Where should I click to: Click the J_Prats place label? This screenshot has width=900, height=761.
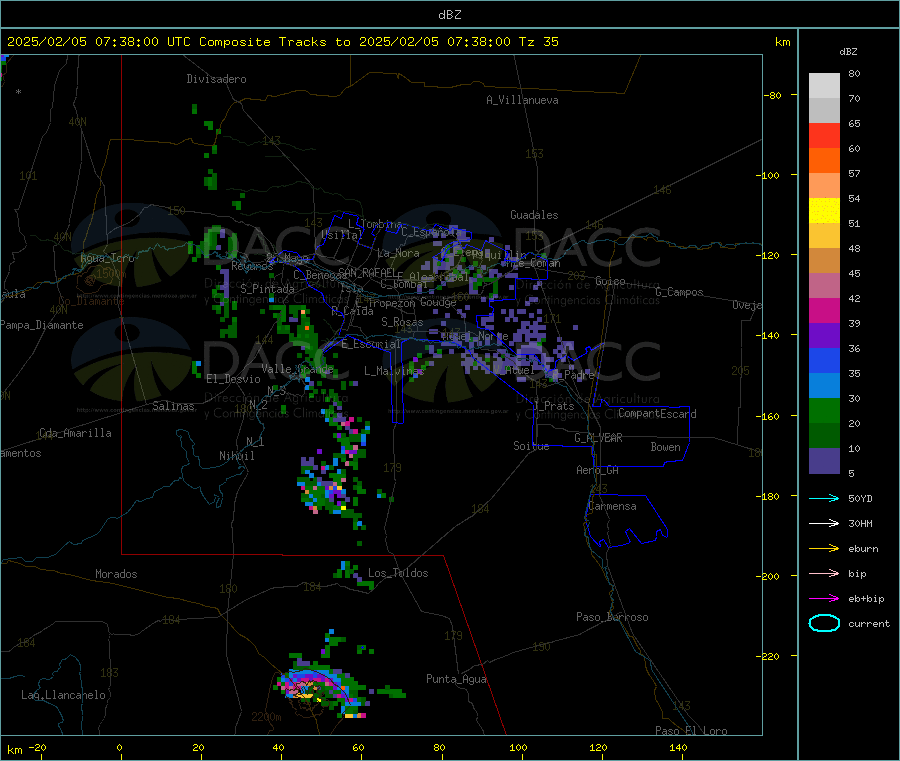pyautogui.click(x=554, y=406)
